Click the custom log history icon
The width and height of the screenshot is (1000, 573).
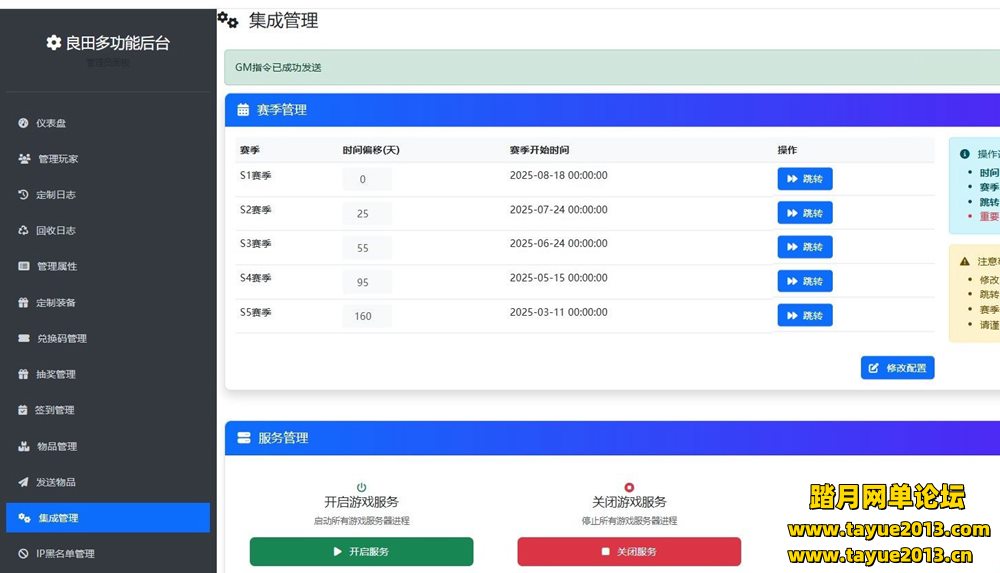[x=23, y=195]
